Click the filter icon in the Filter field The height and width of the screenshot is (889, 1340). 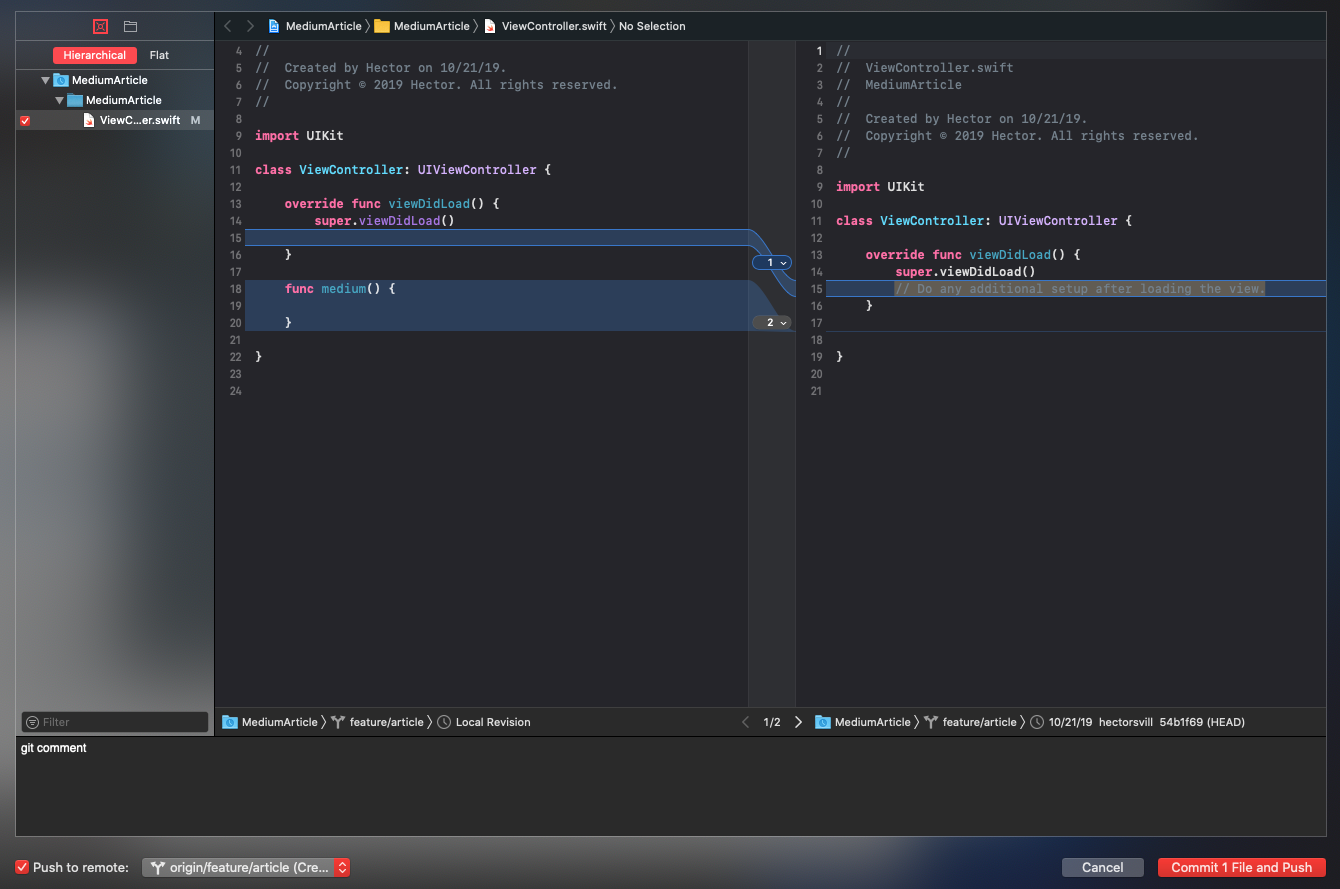[33, 722]
